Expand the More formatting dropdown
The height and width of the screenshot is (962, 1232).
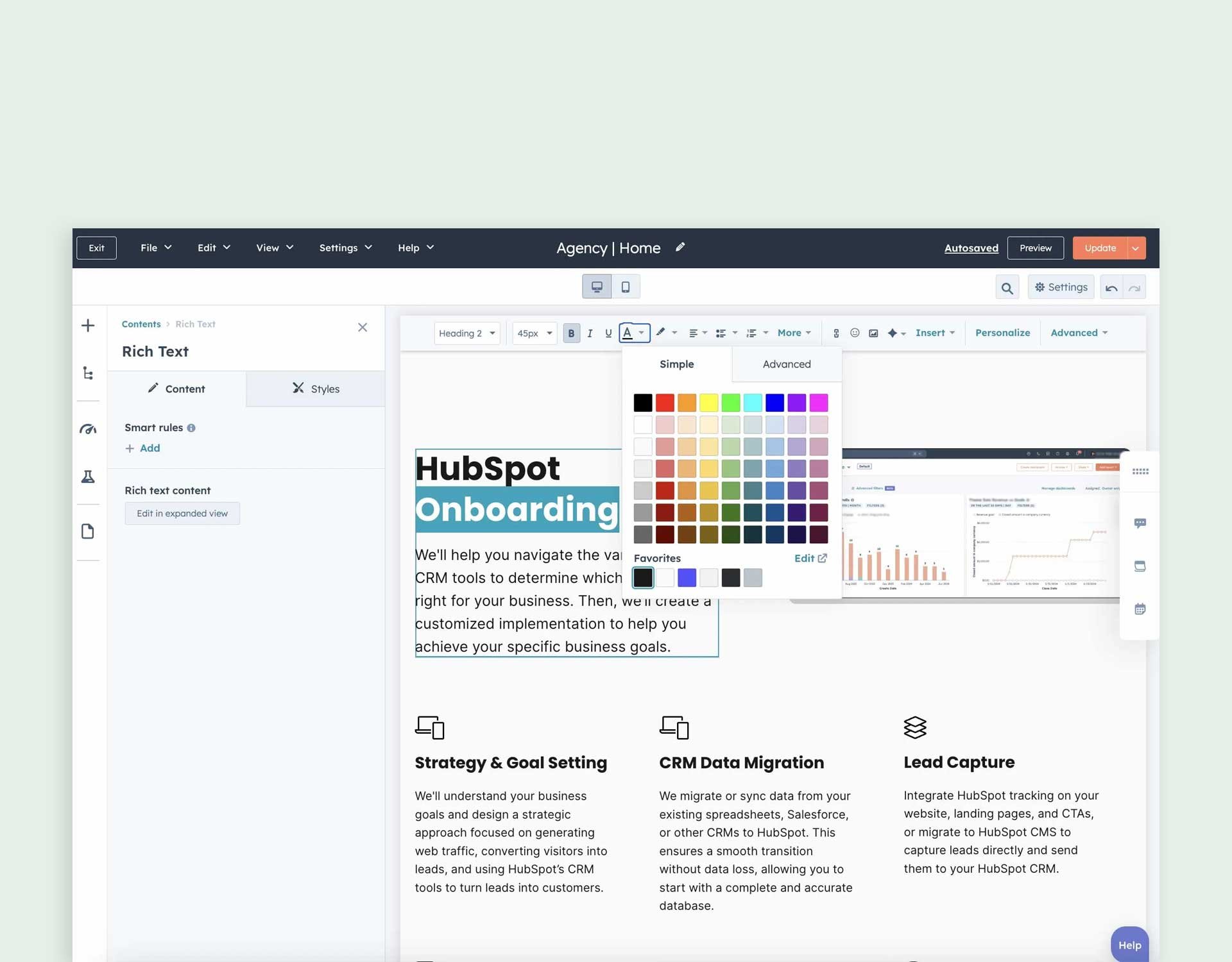(x=794, y=333)
